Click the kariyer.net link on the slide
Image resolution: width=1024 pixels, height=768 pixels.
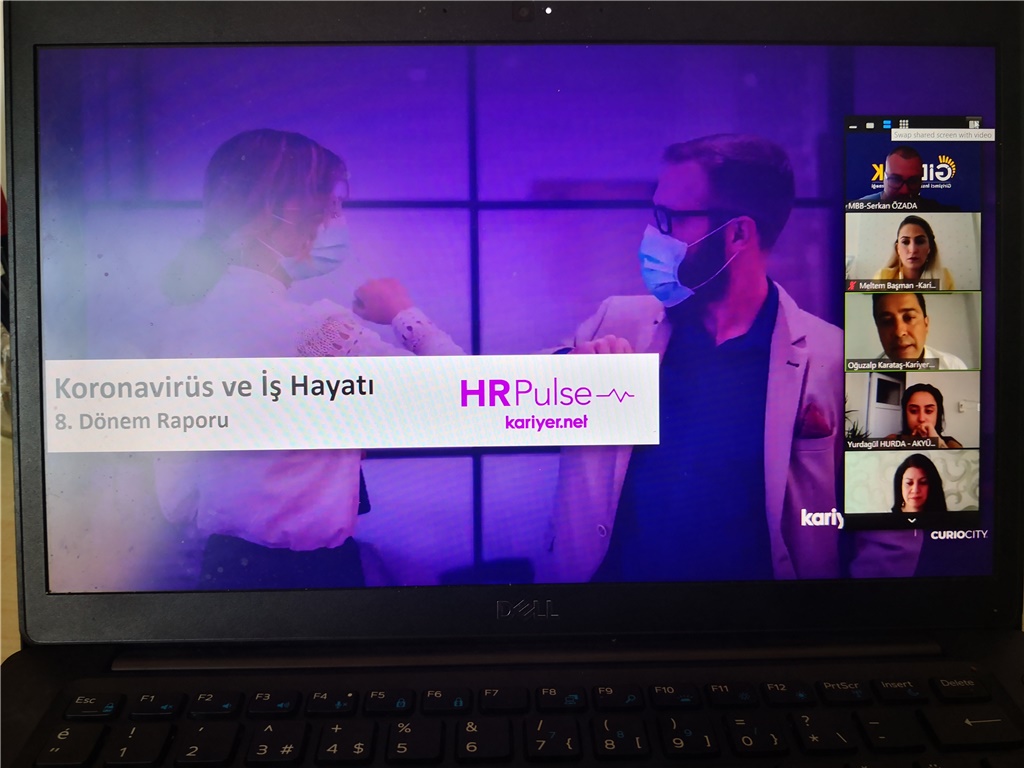click(x=546, y=422)
